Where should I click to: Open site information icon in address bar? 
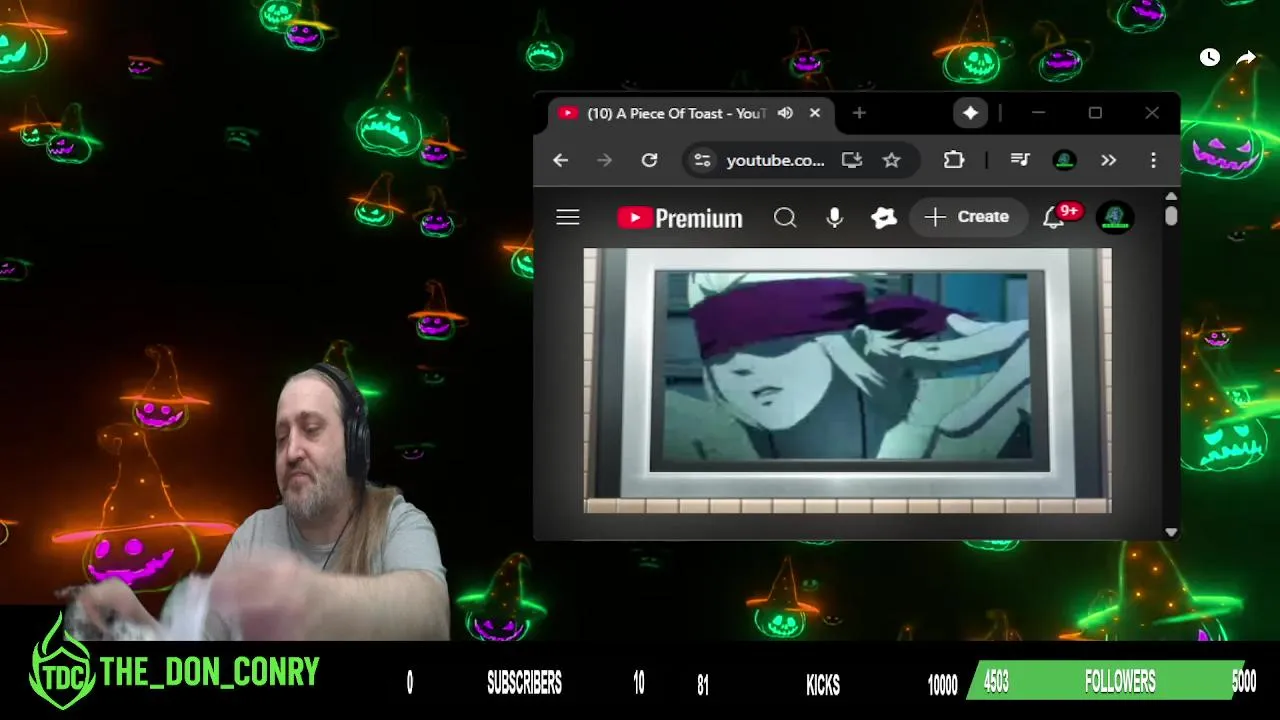[x=703, y=160]
